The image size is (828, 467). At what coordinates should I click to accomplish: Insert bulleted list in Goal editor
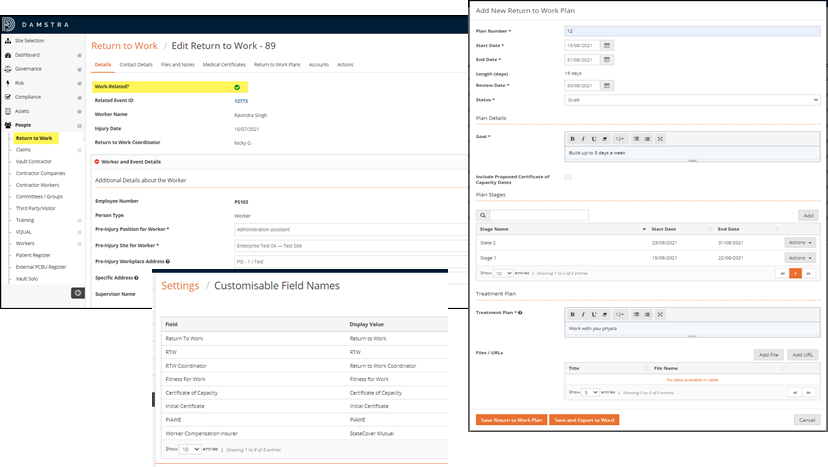[x=636, y=139]
